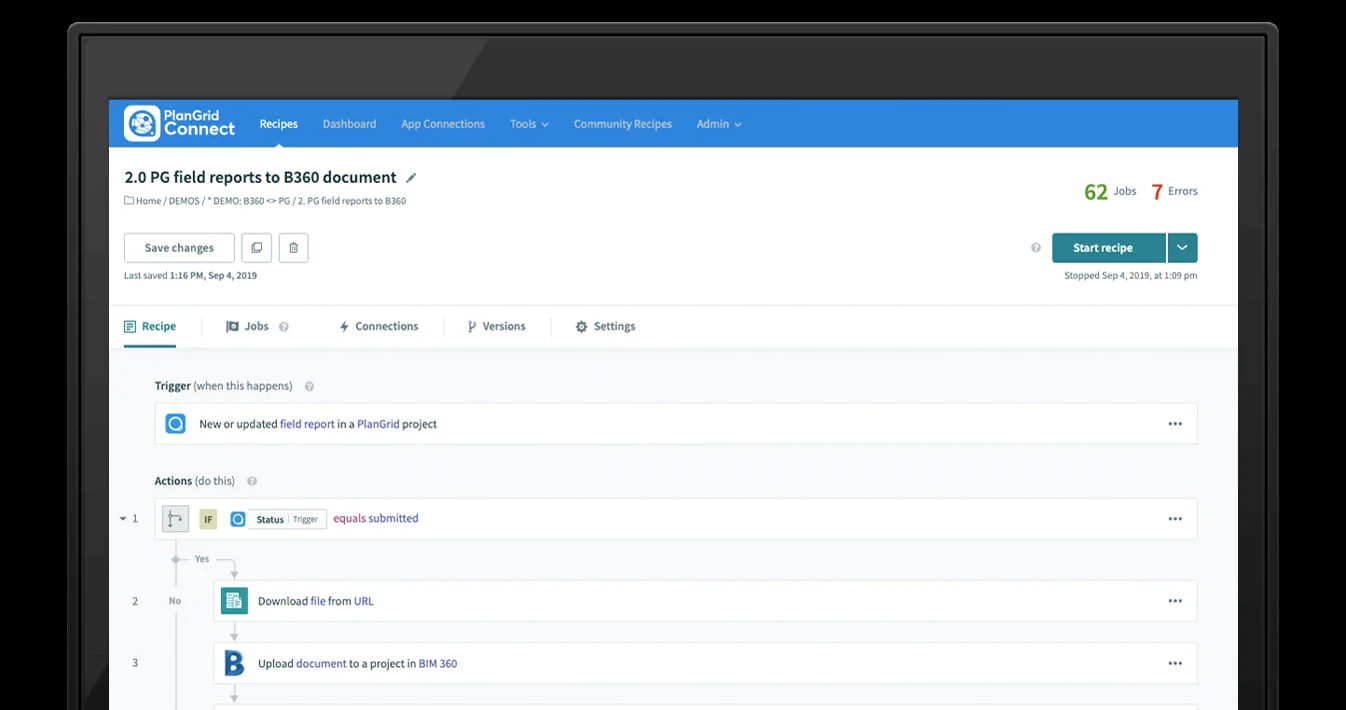This screenshot has height=710, width=1346.
Task: Click the IF label in step 1
Action: (208, 519)
